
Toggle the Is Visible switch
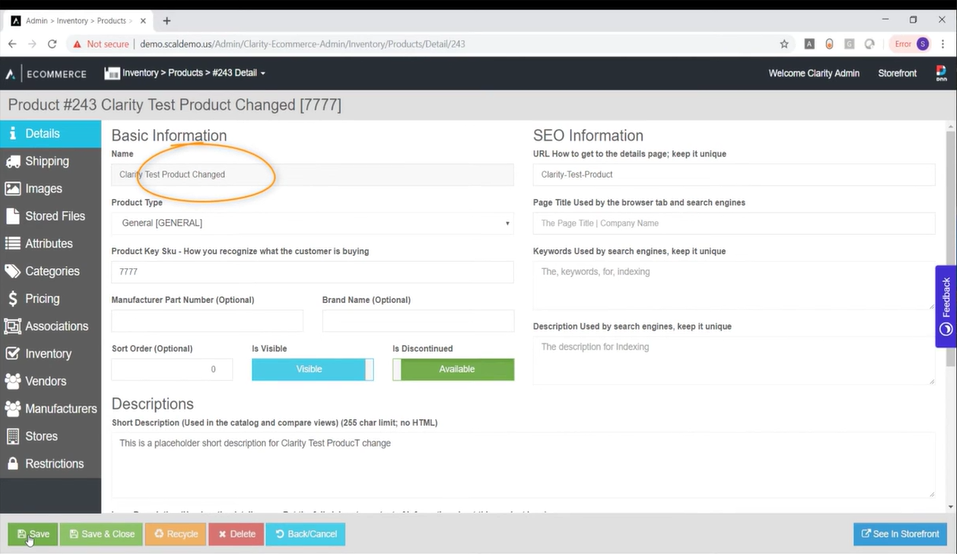(312, 369)
